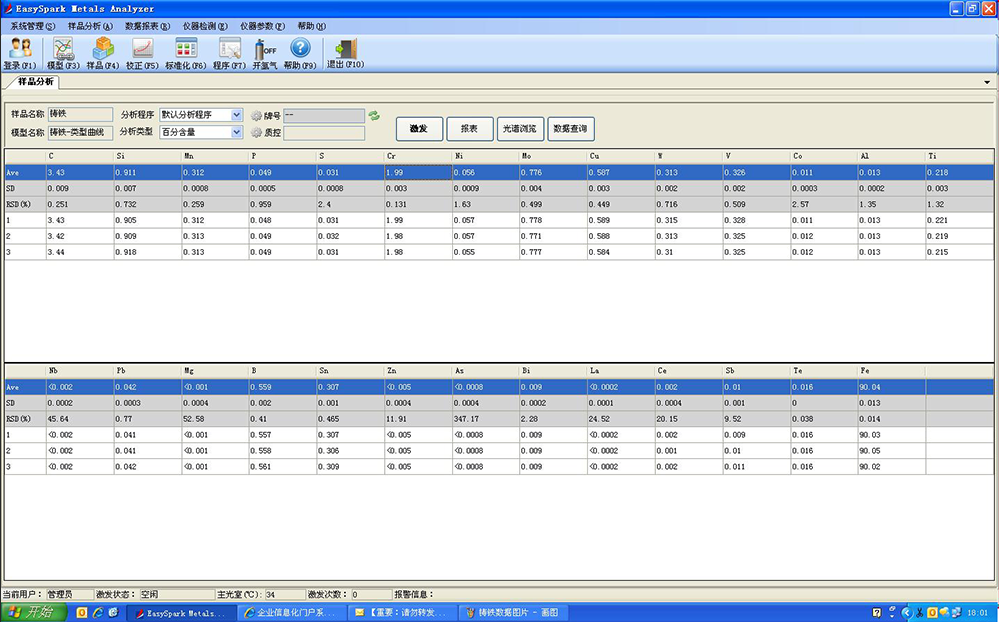The height and width of the screenshot is (622, 999).
Task: Open 帮助 (F9) help toolbar icon
Action: point(300,52)
